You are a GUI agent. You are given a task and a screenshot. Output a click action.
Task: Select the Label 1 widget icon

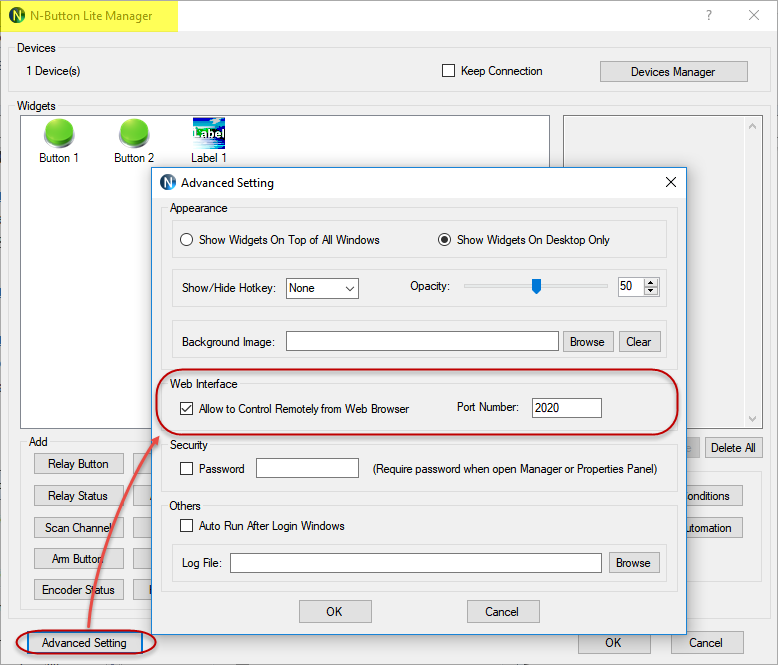click(x=208, y=133)
